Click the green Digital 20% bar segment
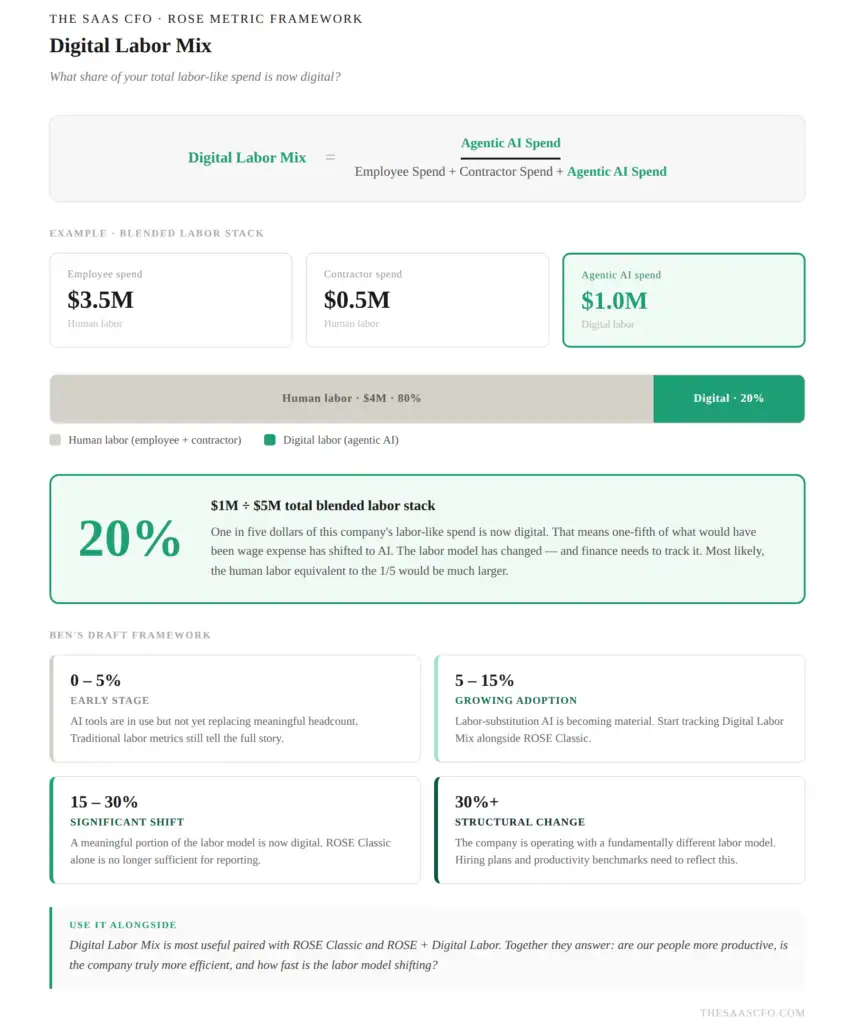 tap(729, 398)
